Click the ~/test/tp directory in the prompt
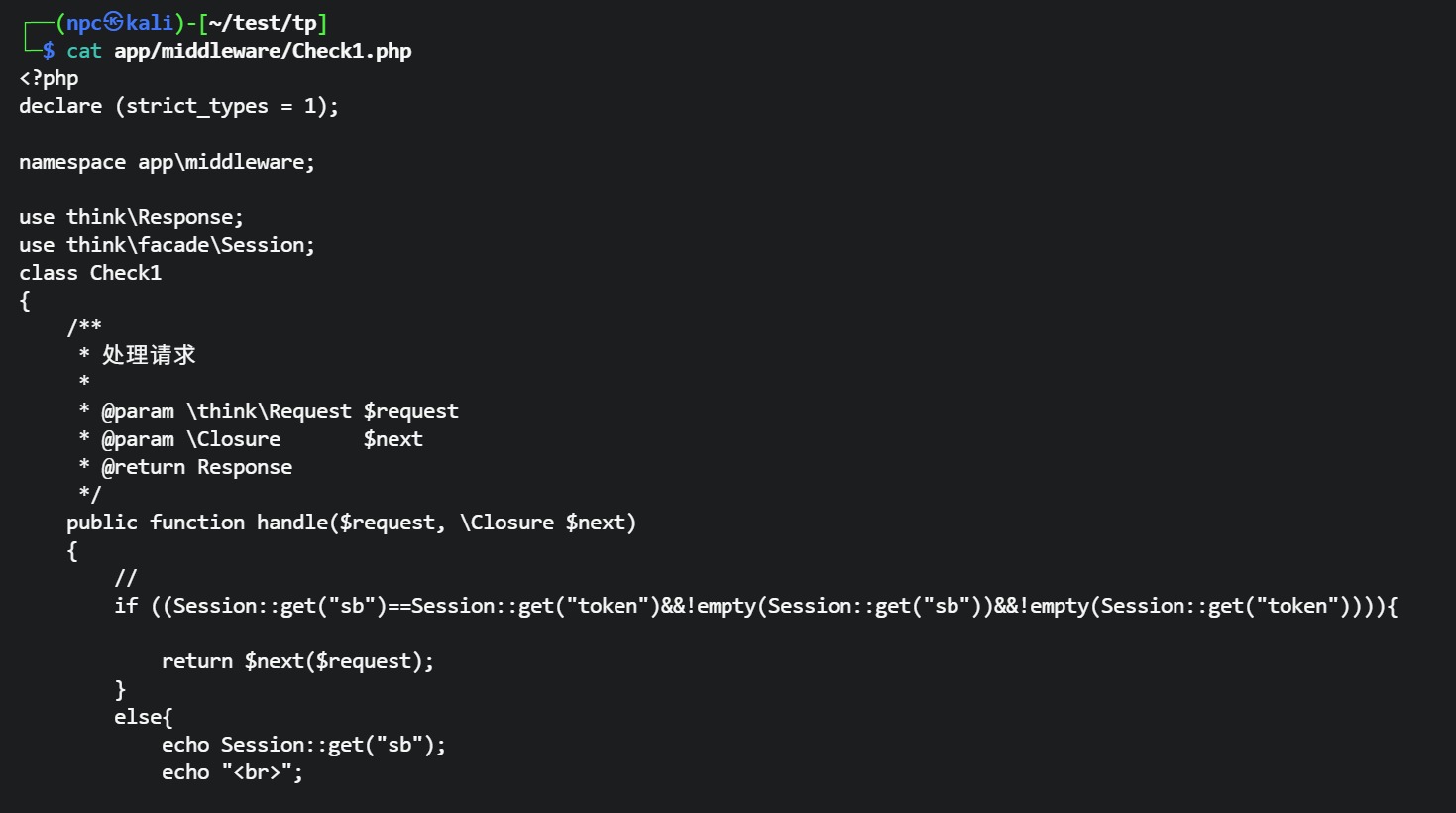The width and height of the screenshot is (1456, 813). point(263,23)
